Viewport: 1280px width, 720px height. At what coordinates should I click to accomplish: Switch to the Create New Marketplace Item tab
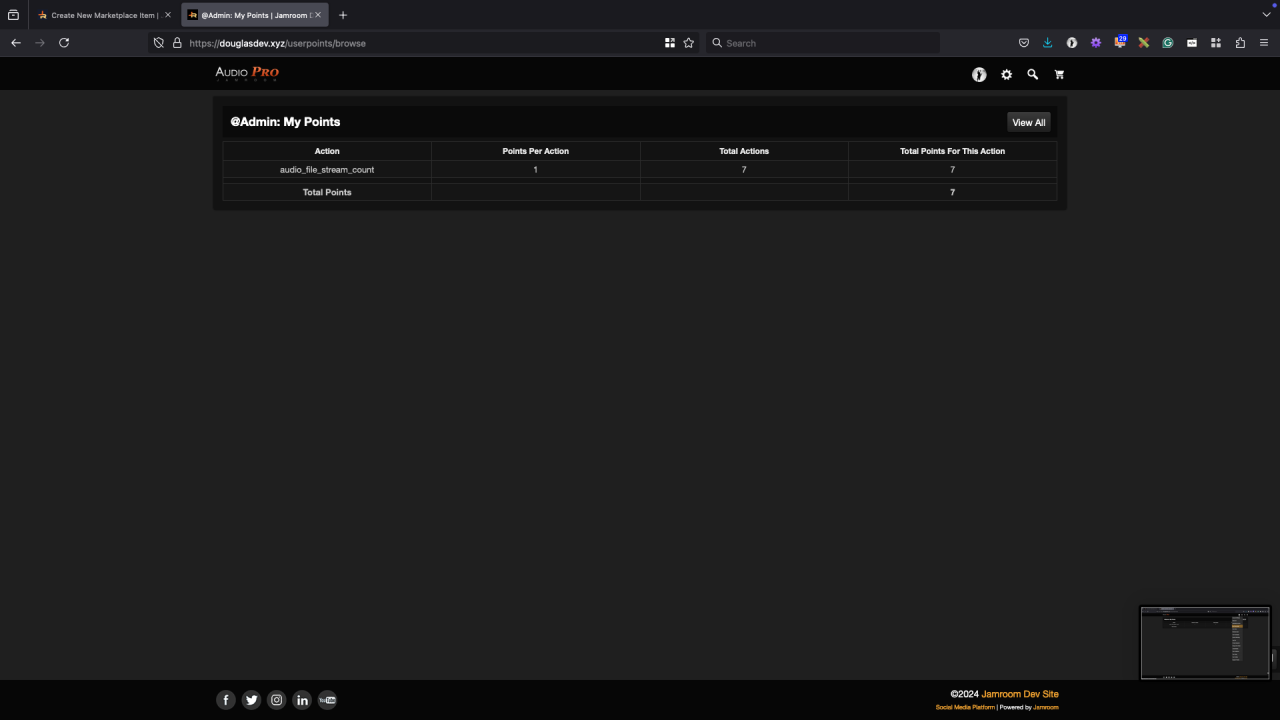104,15
